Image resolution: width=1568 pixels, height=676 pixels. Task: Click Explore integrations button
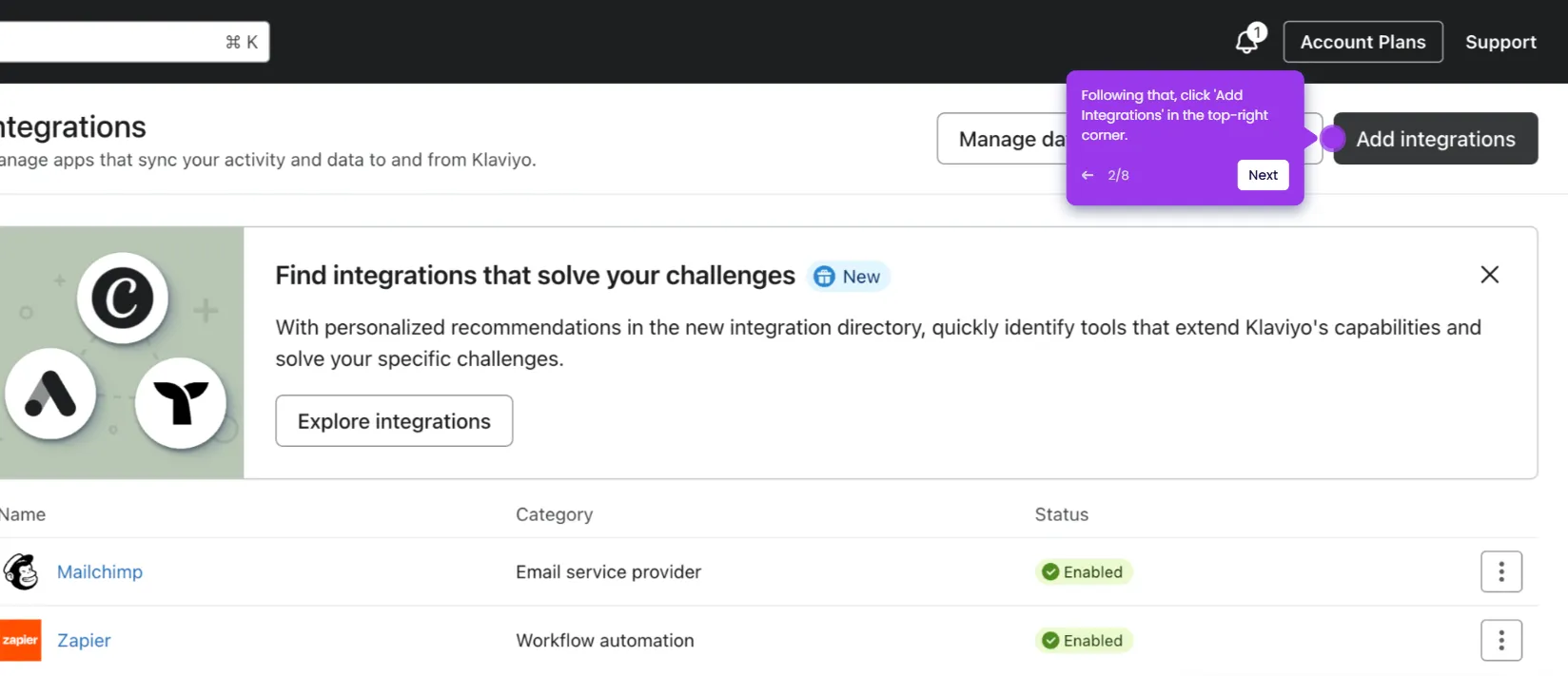click(394, 421)
